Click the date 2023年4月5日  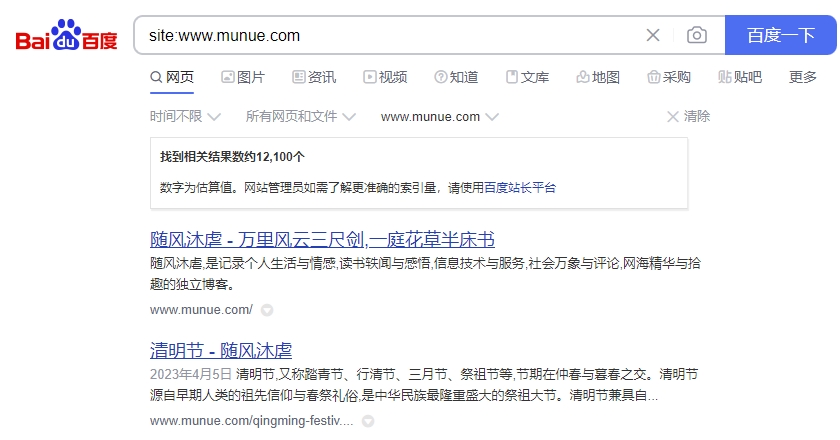[191, 374]
